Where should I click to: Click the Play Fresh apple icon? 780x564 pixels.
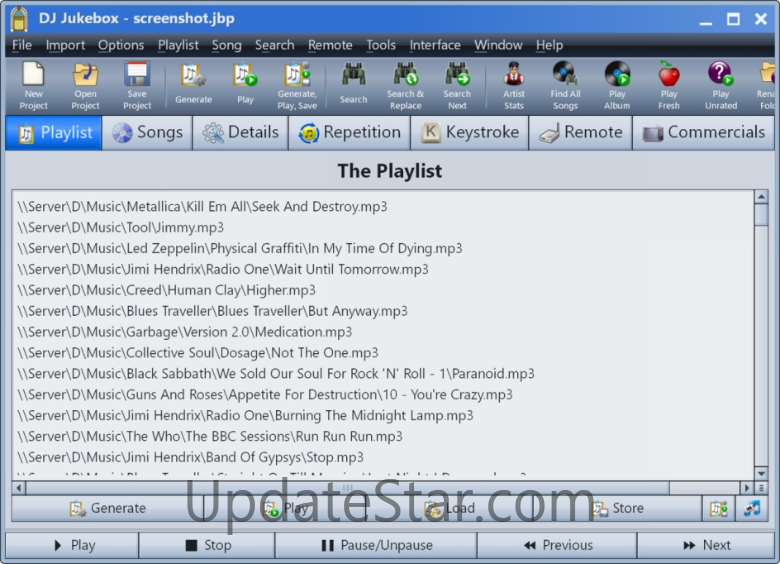coord(669,76)
